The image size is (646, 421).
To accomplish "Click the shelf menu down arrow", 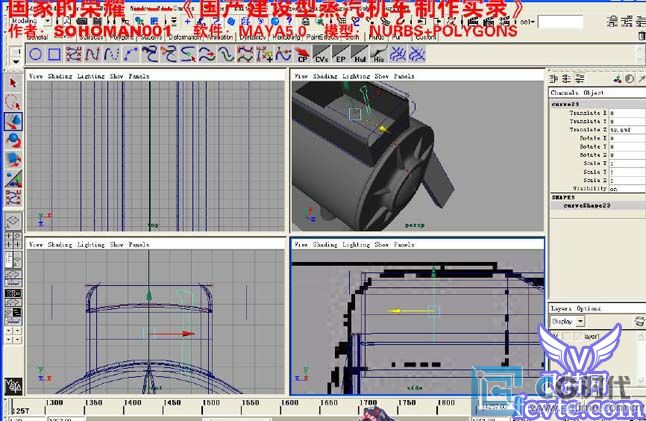I will click(16, 62).
